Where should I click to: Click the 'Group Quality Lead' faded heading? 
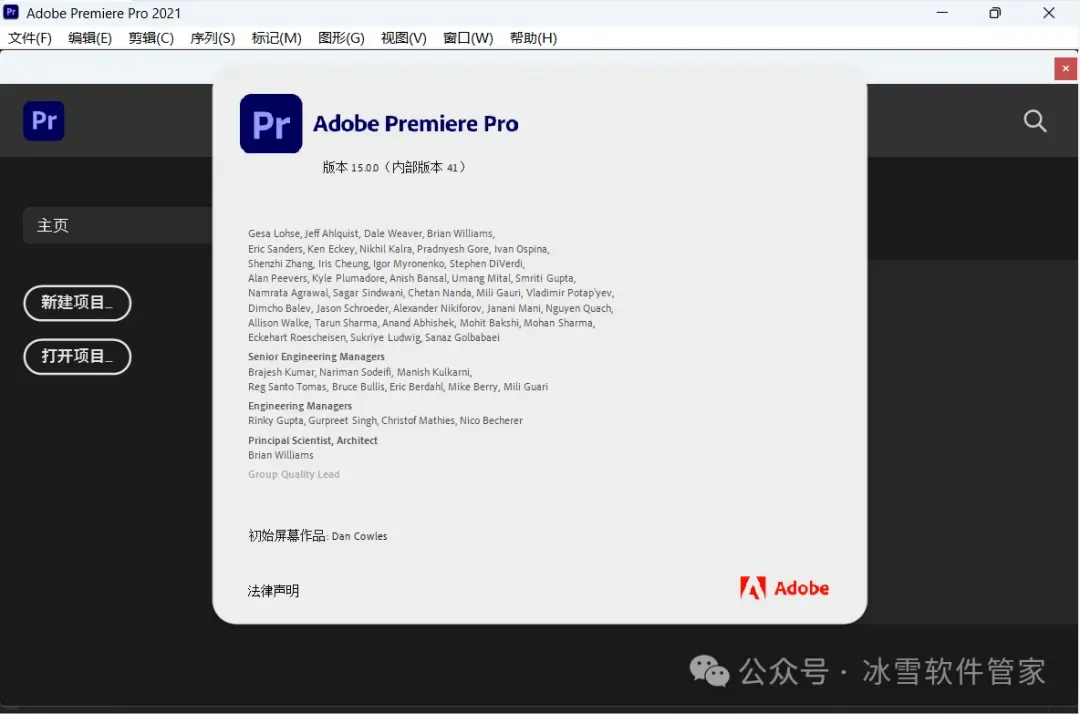click(293, 474)
